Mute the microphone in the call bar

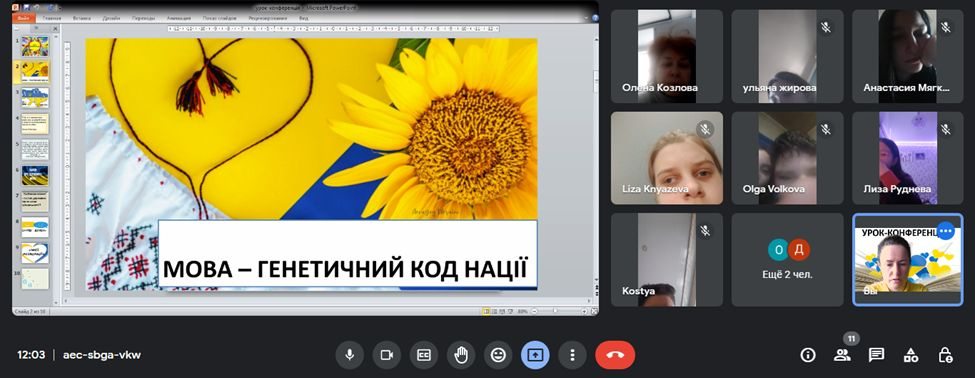click(x=349, y=355)
